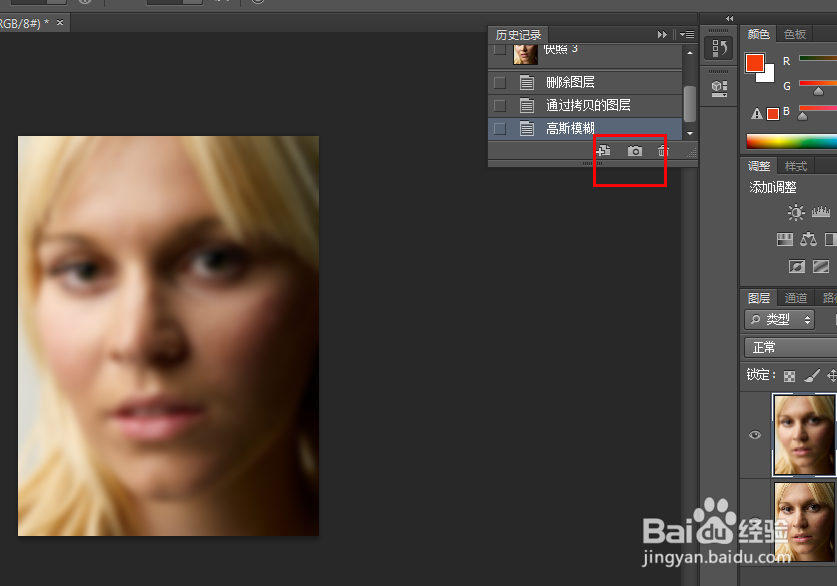Click the gamut-safe color swatch beside the warning

pos(772,114)
